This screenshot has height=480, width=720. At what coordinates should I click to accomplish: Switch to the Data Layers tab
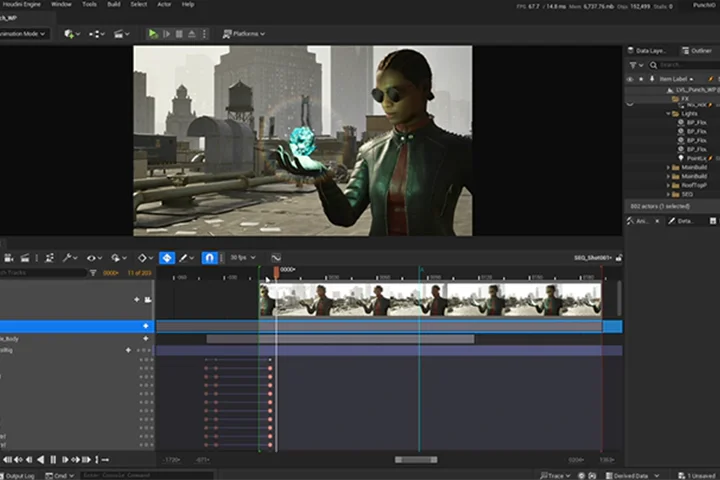(649, 51)
